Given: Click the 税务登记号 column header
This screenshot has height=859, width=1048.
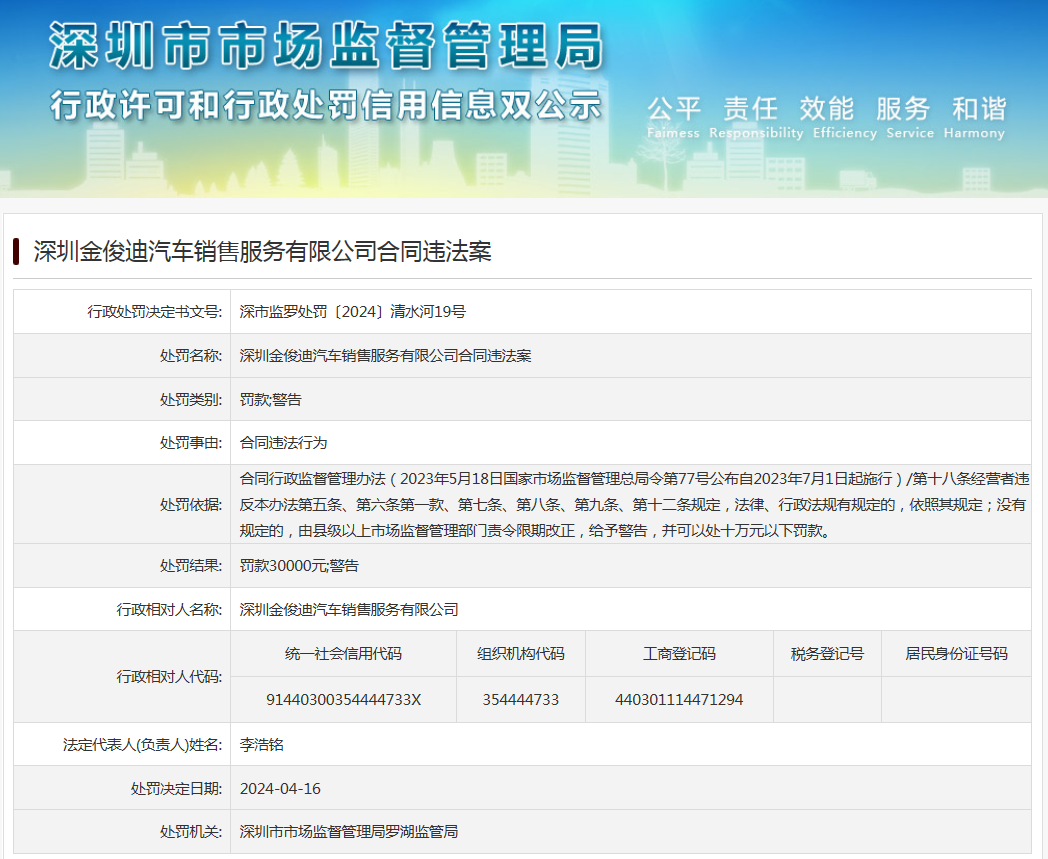Looking at the screenshot, I should pyautogui.click(x=827, y=654).
